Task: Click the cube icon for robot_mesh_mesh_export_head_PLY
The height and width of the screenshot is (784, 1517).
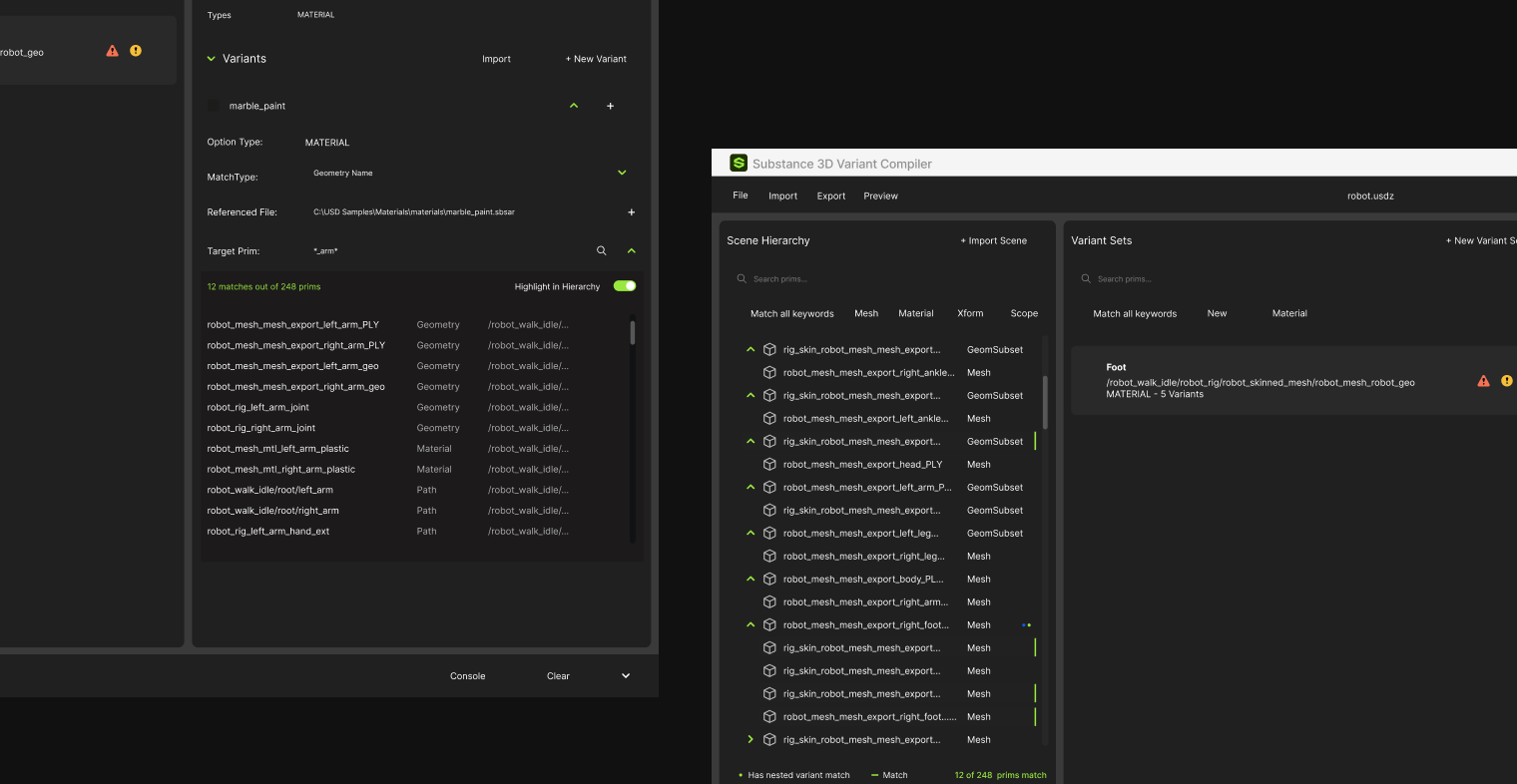Action: point(769,464)
